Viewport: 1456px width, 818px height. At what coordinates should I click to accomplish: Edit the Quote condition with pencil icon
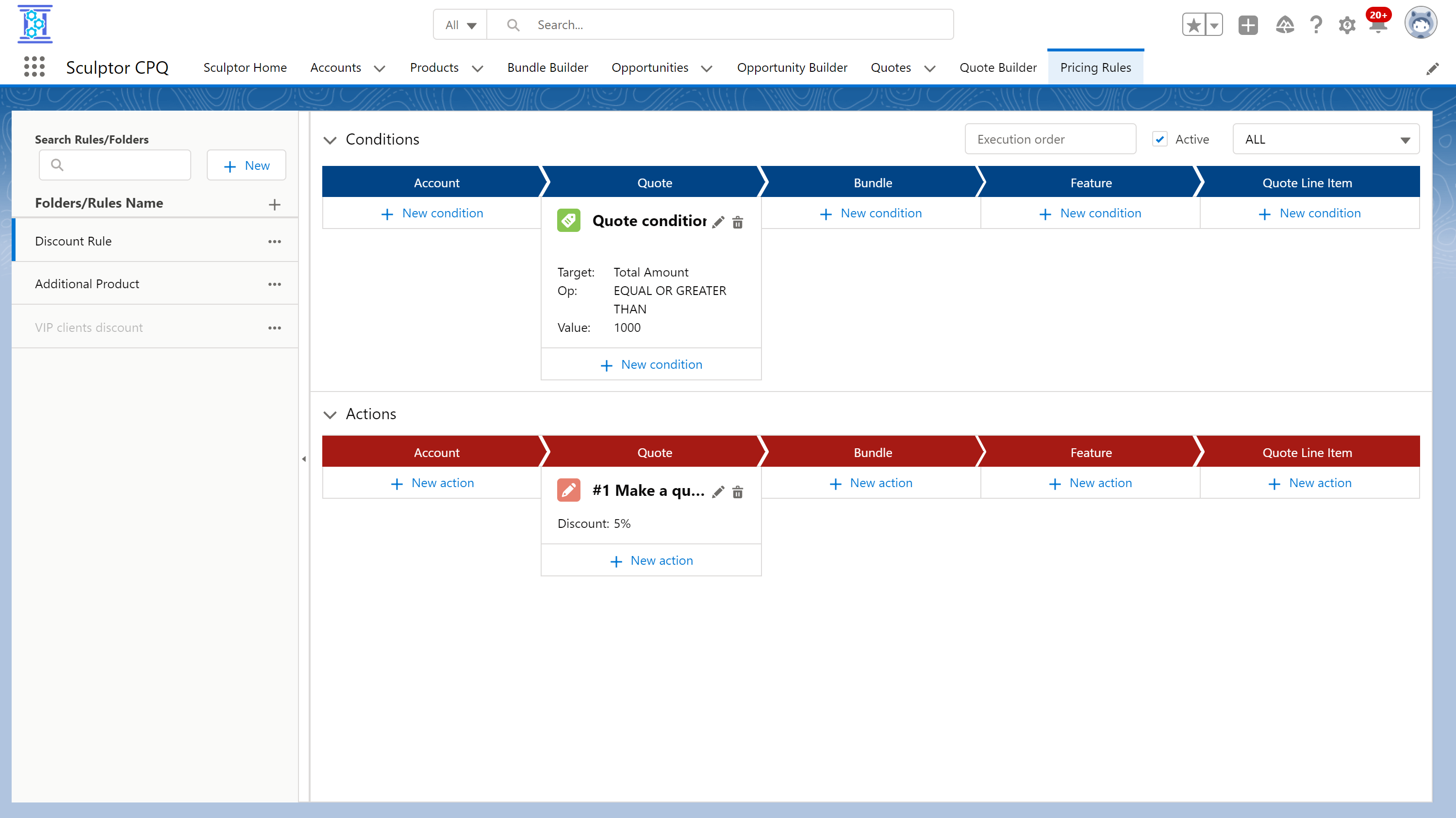coord(718,222)
